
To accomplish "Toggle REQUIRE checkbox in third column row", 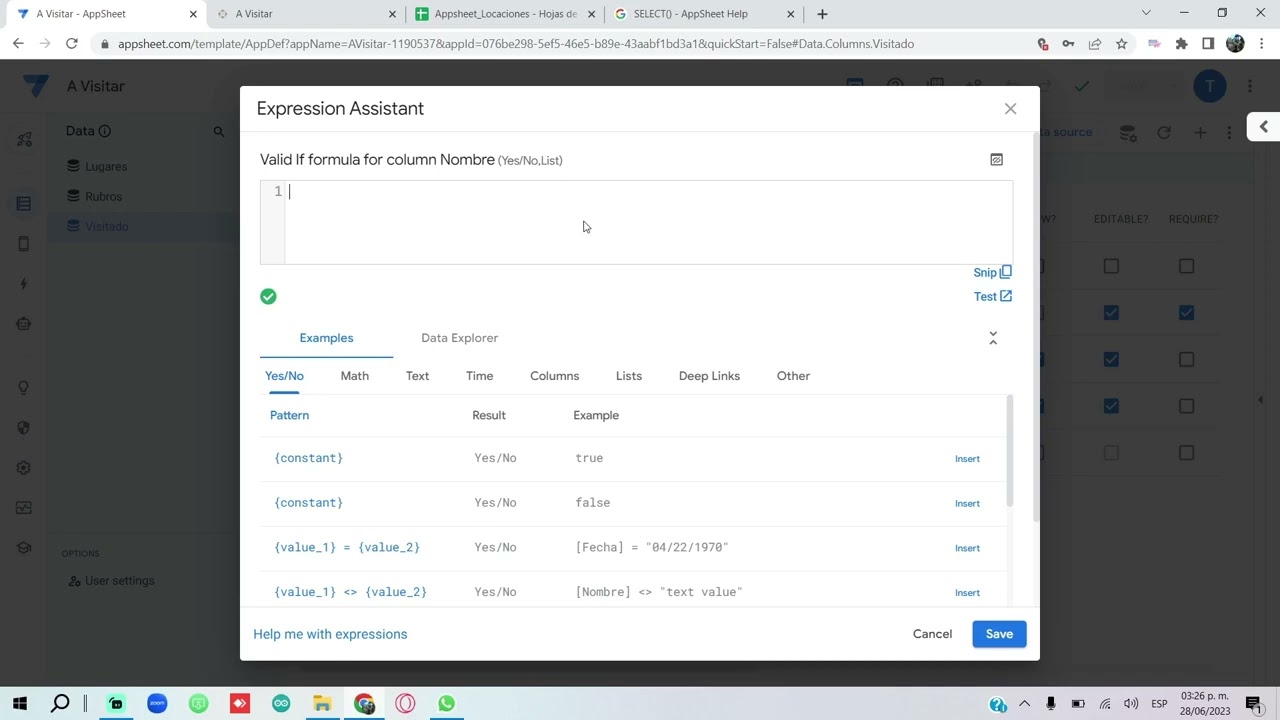I will pos(1186,359).
